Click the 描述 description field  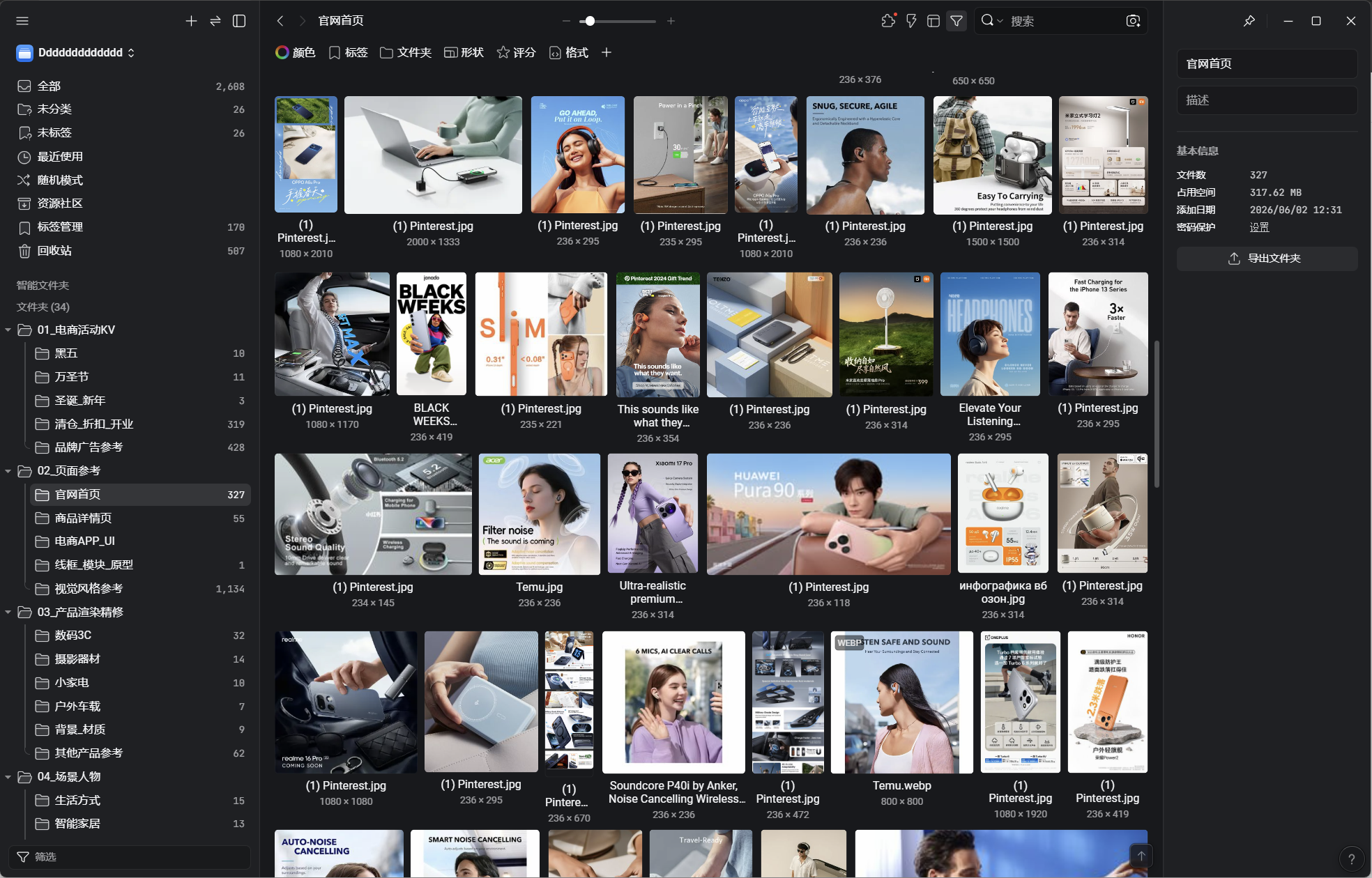click(x=1267, y=100)
